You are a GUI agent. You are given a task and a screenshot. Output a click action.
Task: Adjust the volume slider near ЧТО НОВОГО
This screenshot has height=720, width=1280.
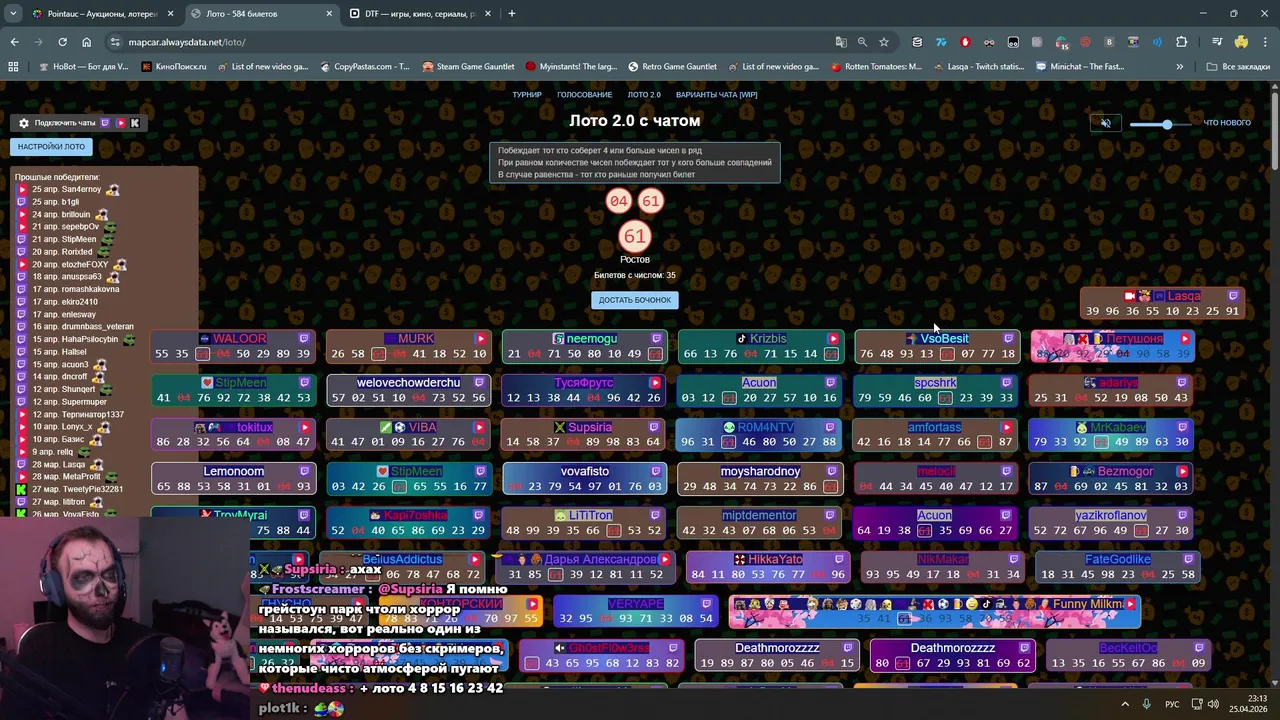pos(1162,124)
